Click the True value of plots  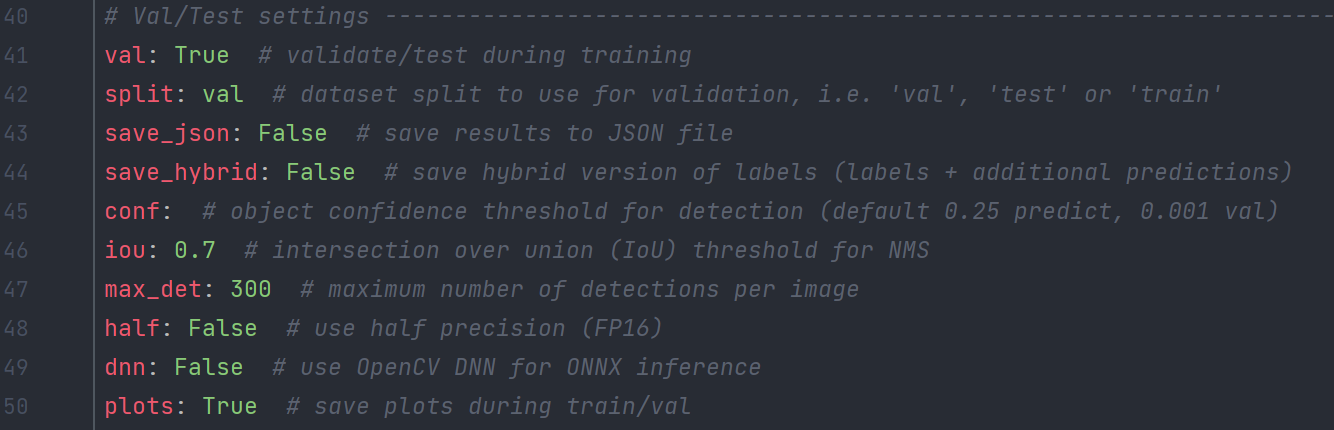point(229,407)
